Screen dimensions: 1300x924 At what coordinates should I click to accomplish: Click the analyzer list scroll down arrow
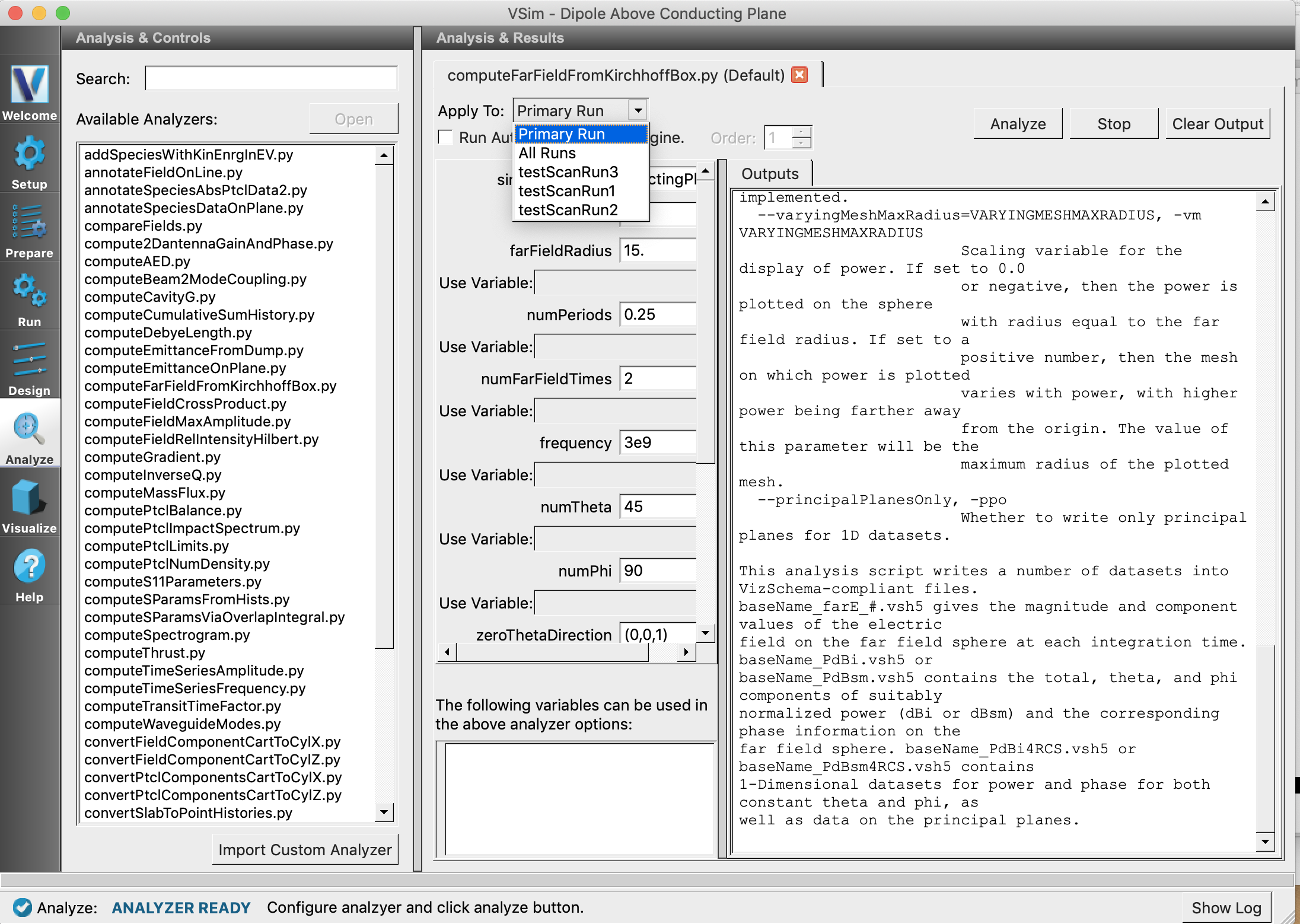(384, 812)
